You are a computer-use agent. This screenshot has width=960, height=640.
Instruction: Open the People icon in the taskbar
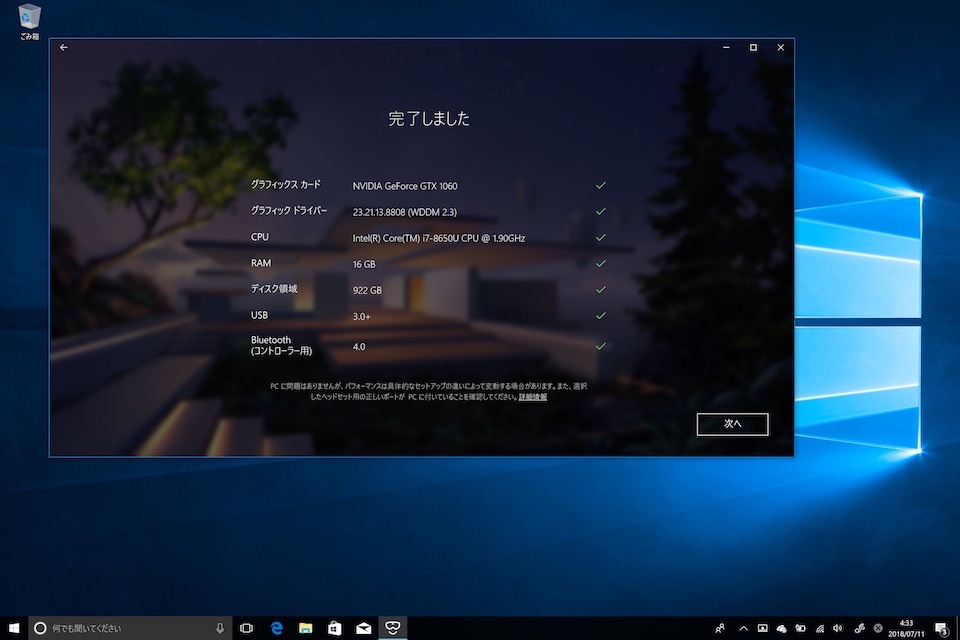click(x=720, y=628)
